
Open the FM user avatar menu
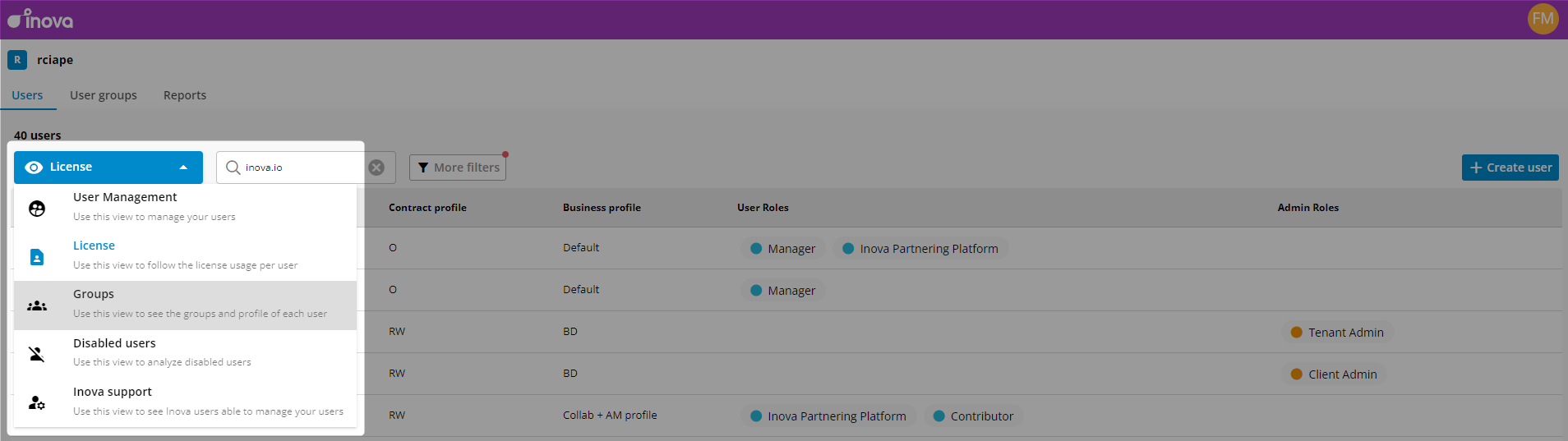pyautogui.click(x=1543, y=19)
